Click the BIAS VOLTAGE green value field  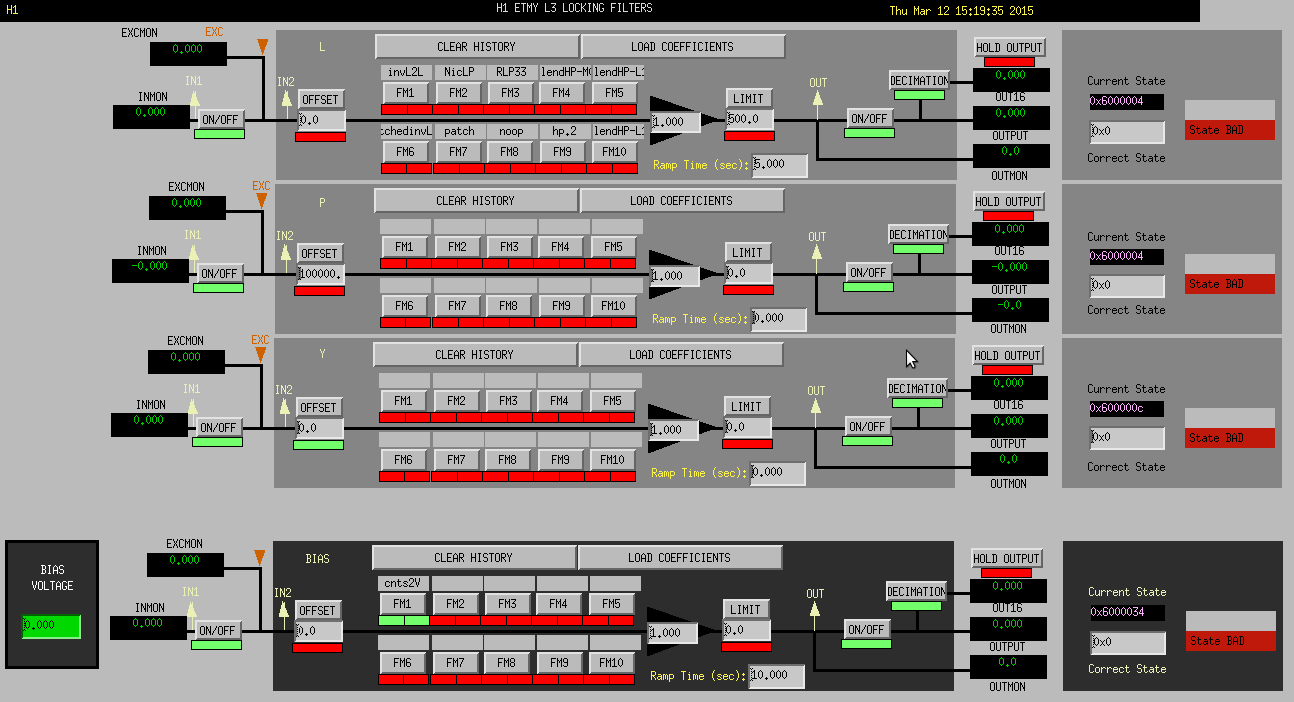52,627
